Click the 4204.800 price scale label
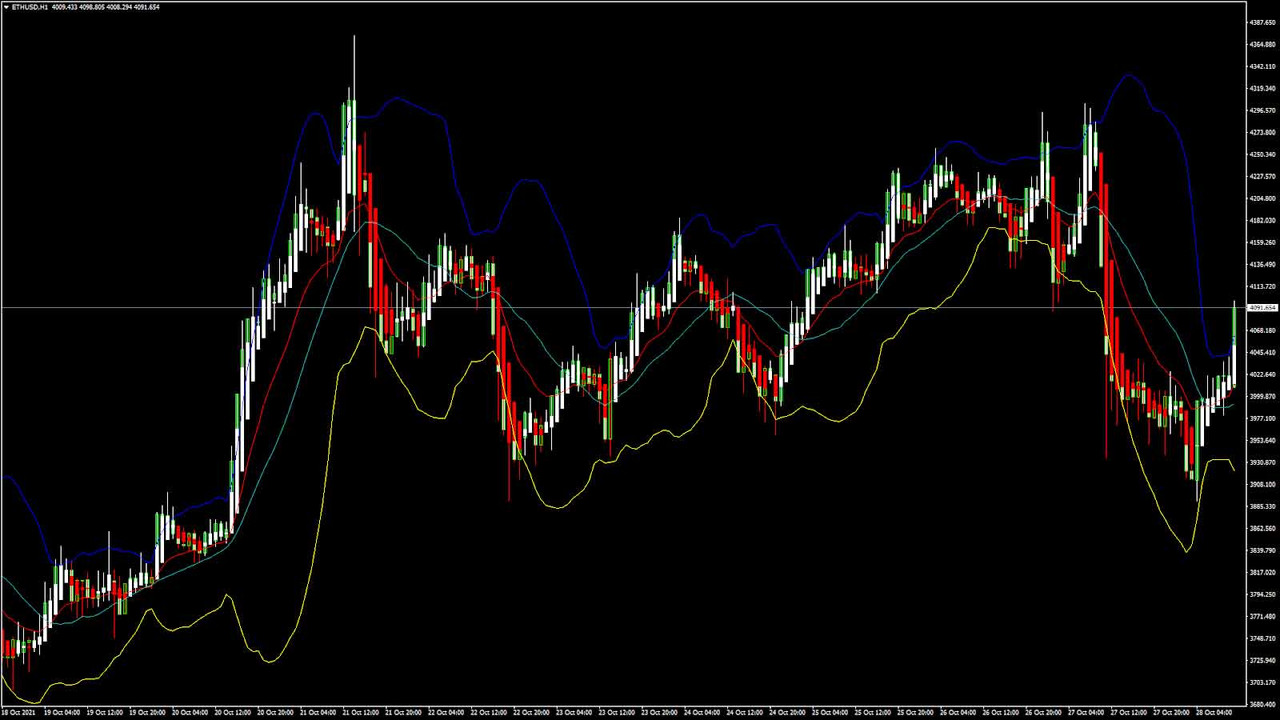Image resolution: width=1280 pixels, height=720 pixels. click(x=1262, y=198)
